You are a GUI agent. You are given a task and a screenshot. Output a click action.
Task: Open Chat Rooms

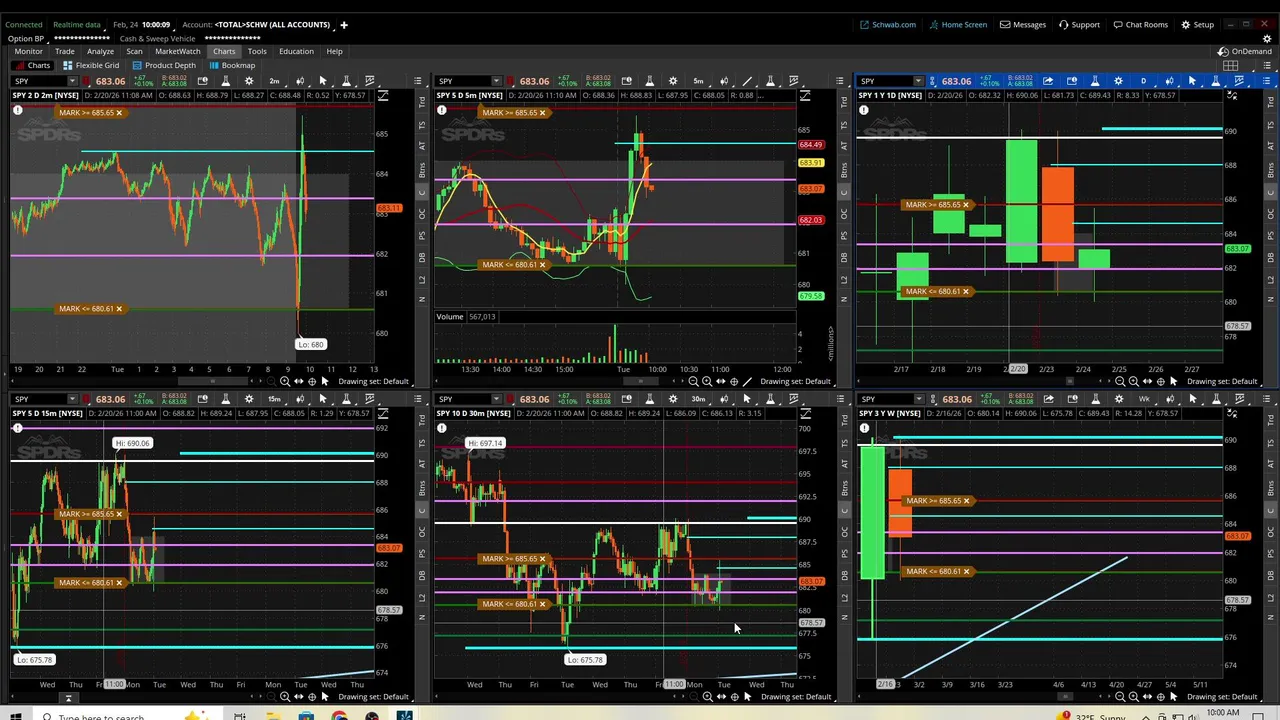tap(1139, 24)
